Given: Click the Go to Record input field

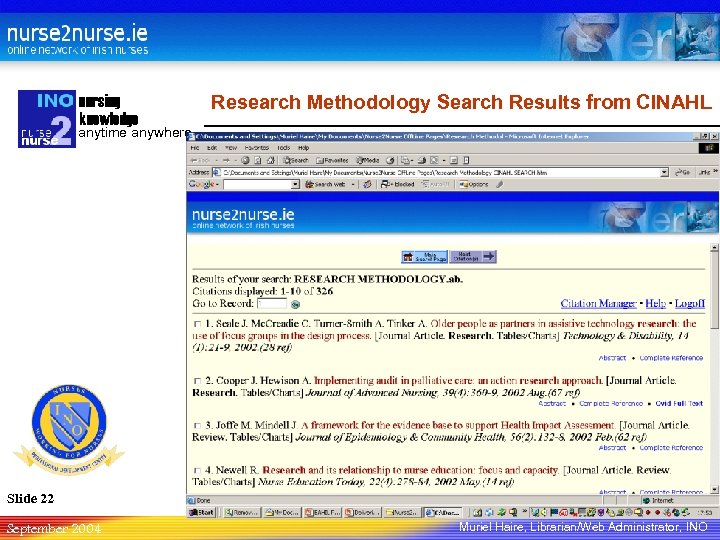Looking at the screenshot, I should pos(272,304).
